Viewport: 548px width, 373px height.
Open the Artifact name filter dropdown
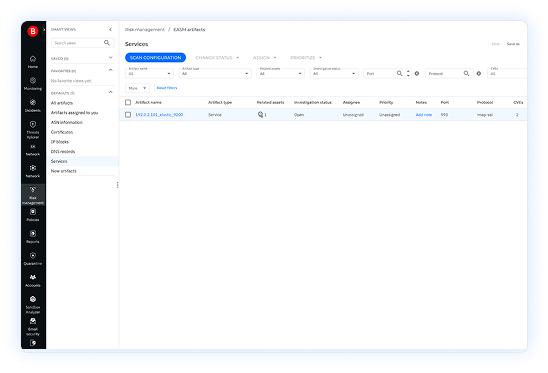(x=149, y=73)
